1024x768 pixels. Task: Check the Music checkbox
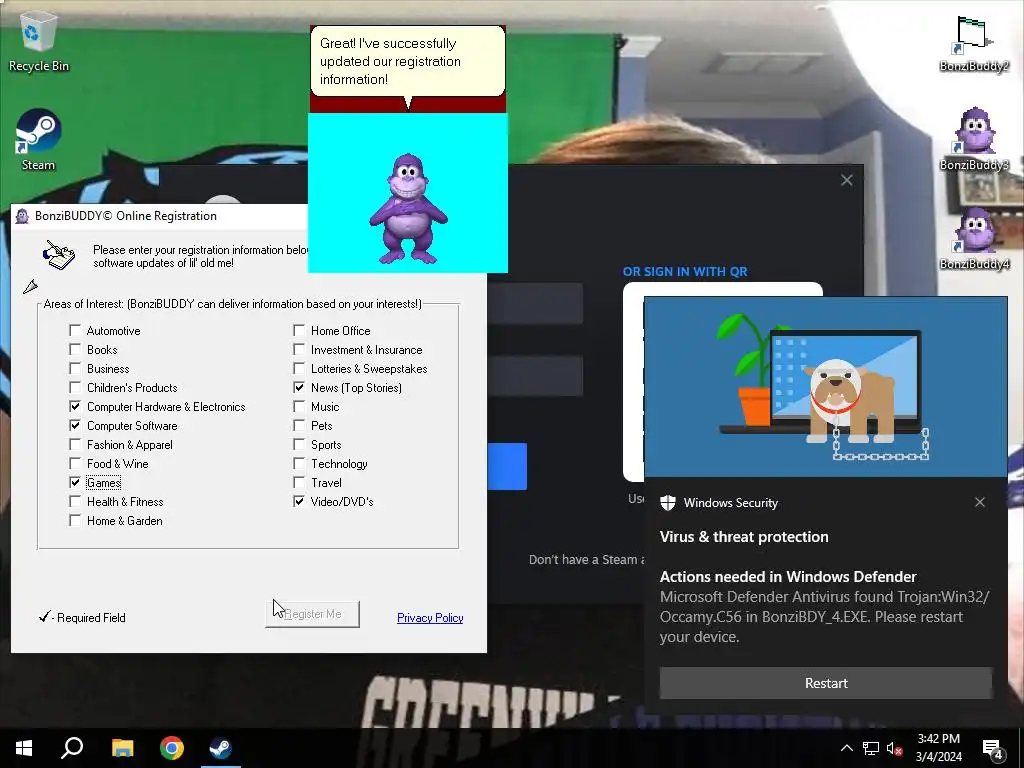click(299, 406)
